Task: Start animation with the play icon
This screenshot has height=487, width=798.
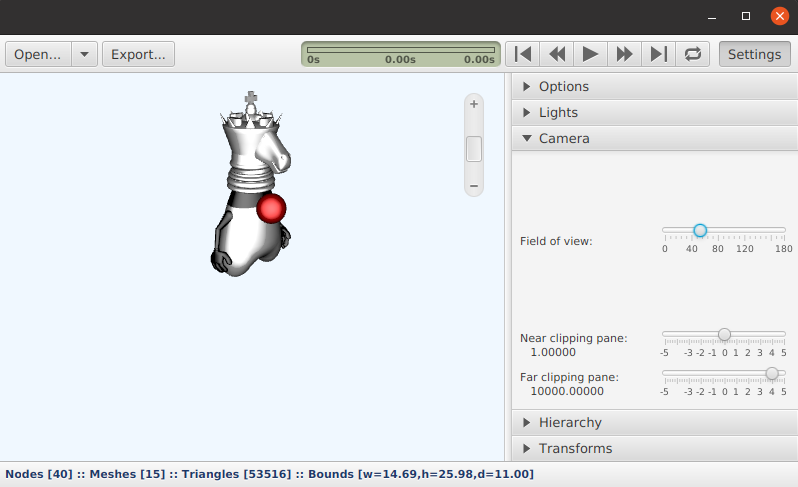Action: point(590,54)
